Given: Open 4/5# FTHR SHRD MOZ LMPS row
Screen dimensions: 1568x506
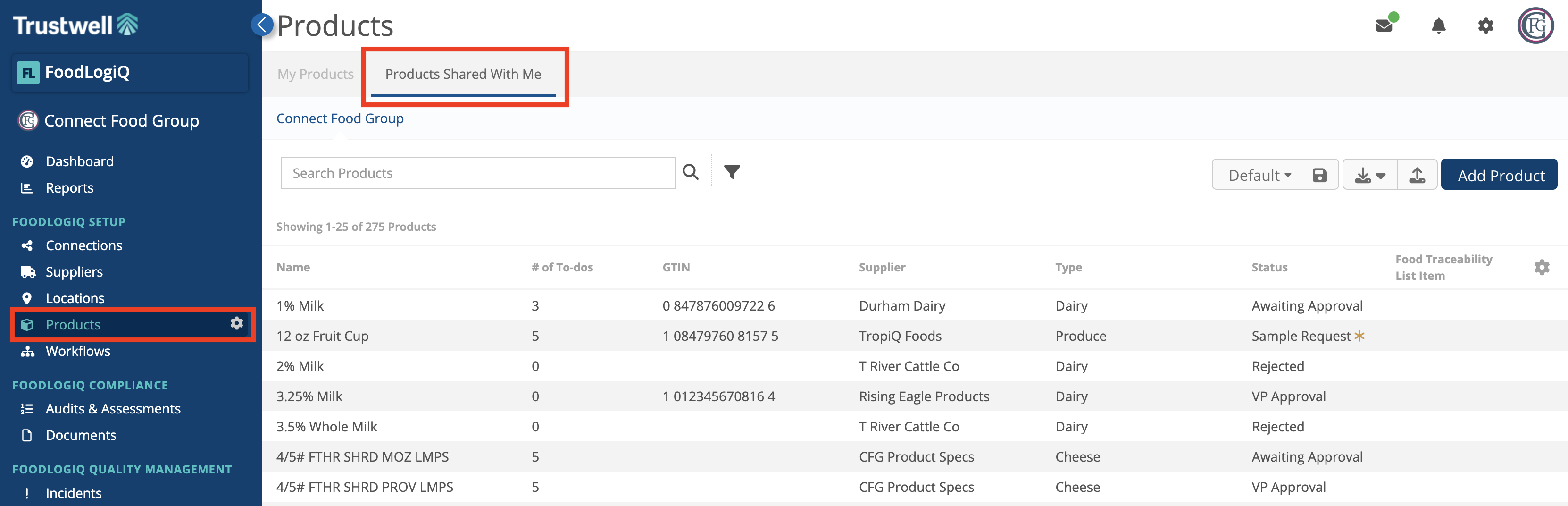Looking at the screenshot, I should 915,457.
